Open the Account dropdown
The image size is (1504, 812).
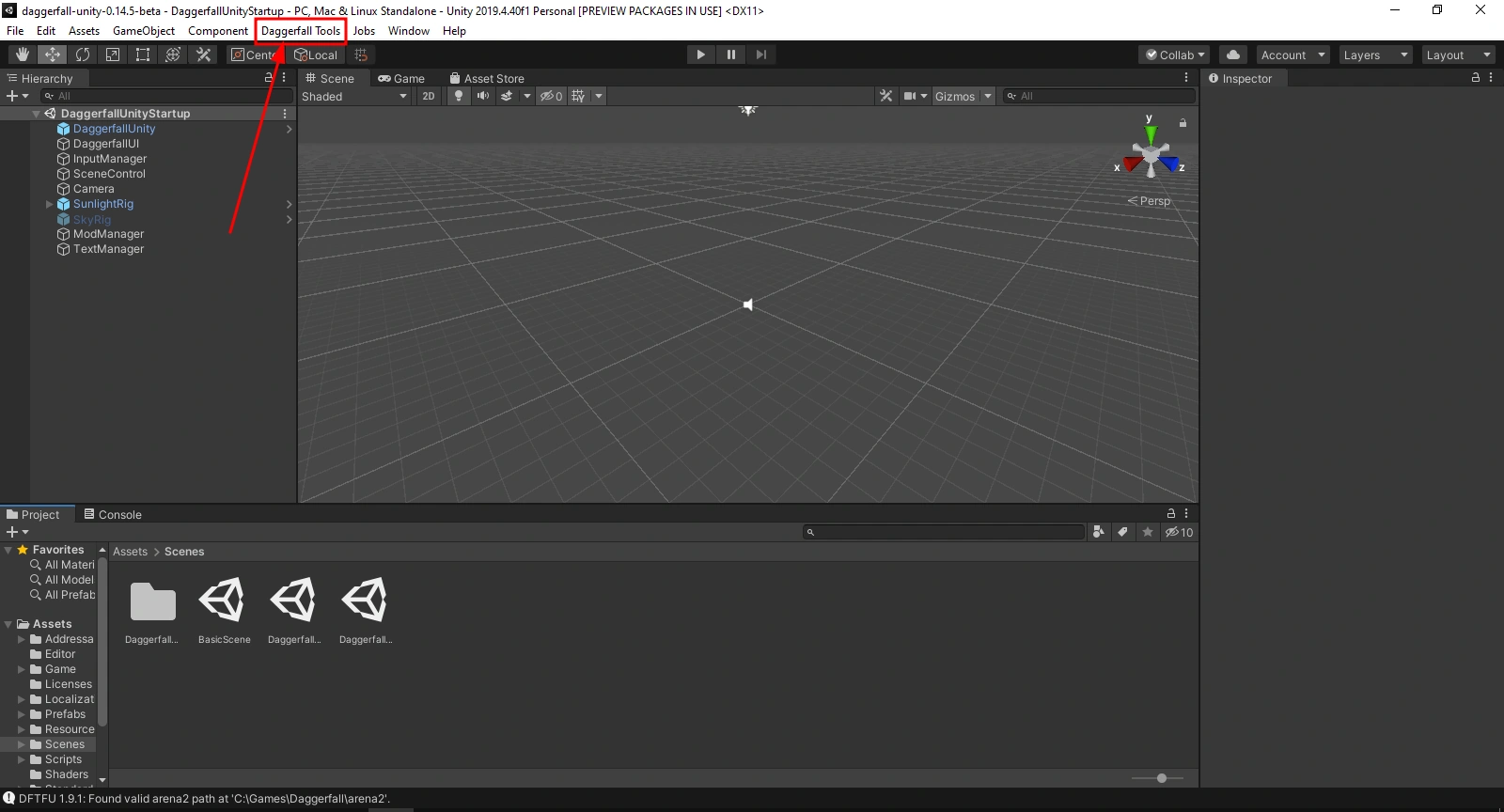pos(1292,55)
